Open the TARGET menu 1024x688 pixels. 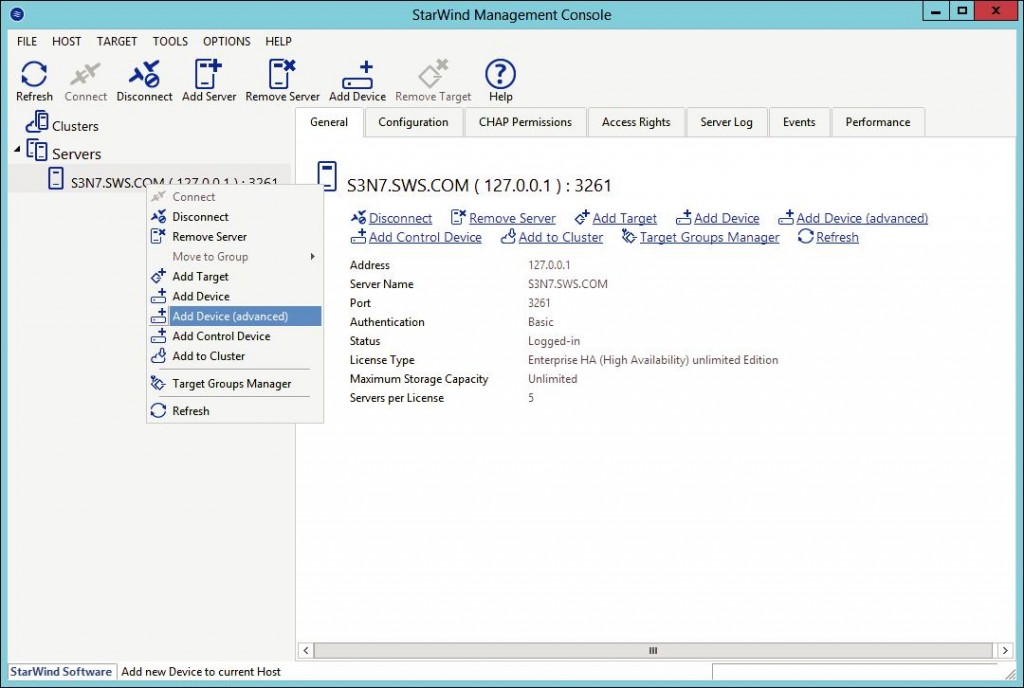click(x=117, y=41)
